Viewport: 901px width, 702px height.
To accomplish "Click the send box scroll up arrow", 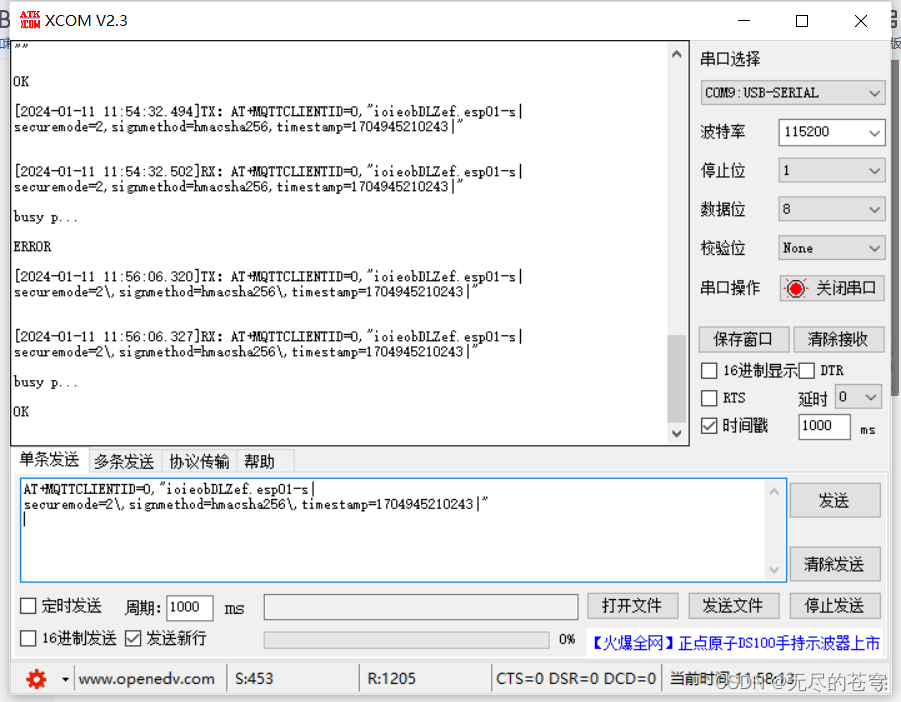I will point(774,492).
